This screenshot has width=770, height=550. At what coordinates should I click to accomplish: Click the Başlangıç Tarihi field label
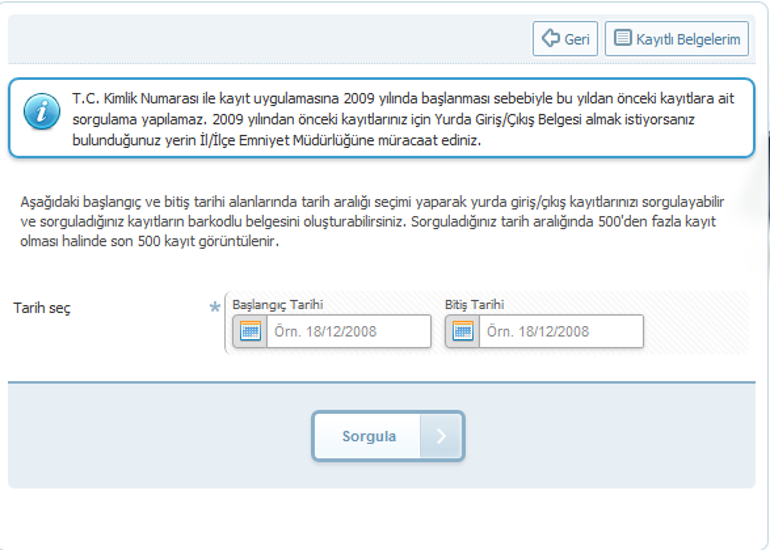click(277, 304)
